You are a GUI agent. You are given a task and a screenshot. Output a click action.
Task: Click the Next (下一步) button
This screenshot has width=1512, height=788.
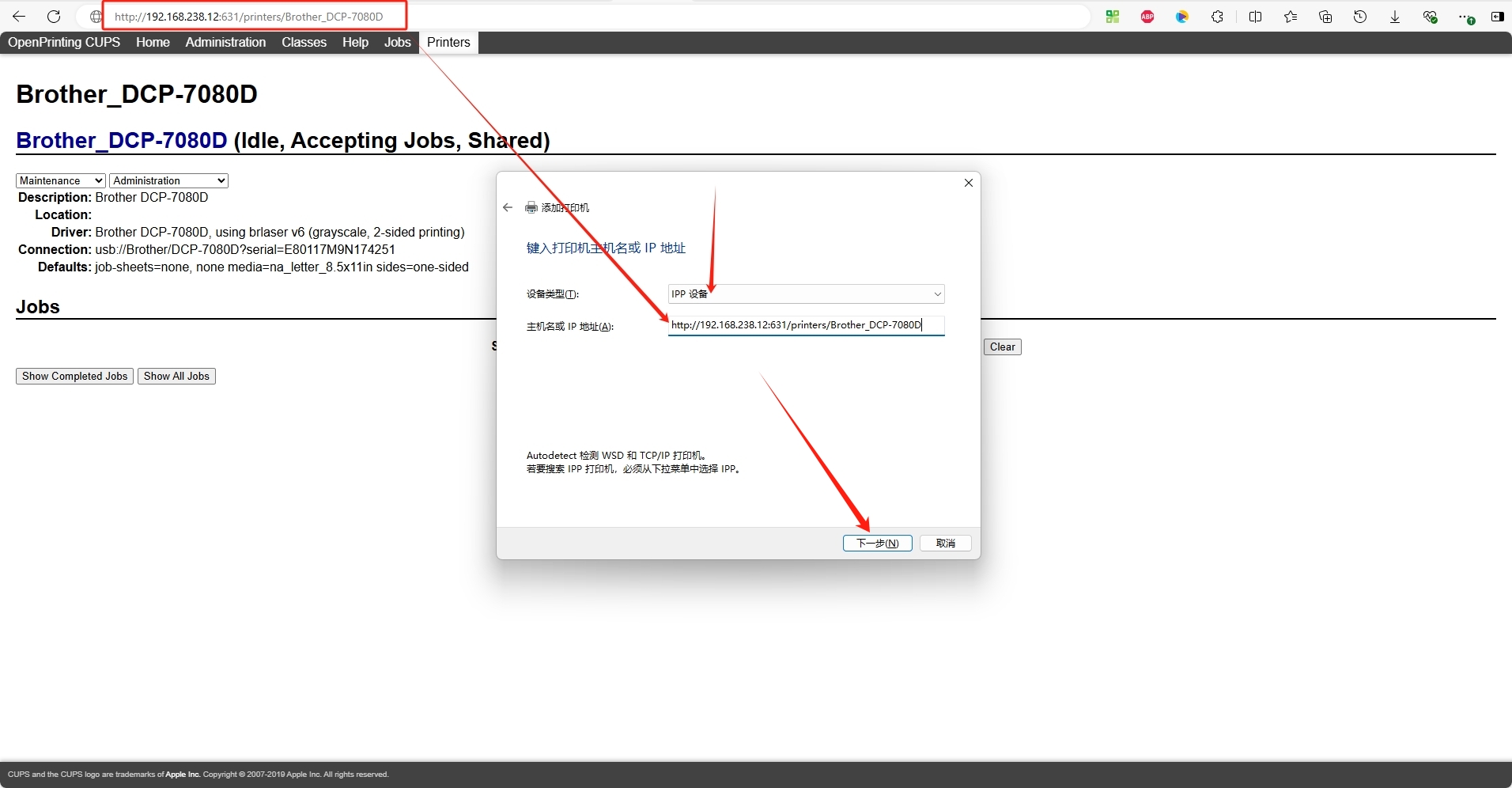pos(878,543)
